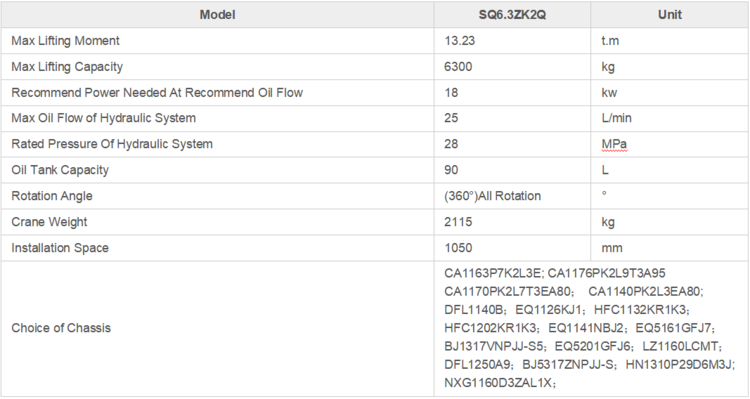This screenshot has height=399, width=750.
Task: Click the Model column header
Action: coord(217,15)
